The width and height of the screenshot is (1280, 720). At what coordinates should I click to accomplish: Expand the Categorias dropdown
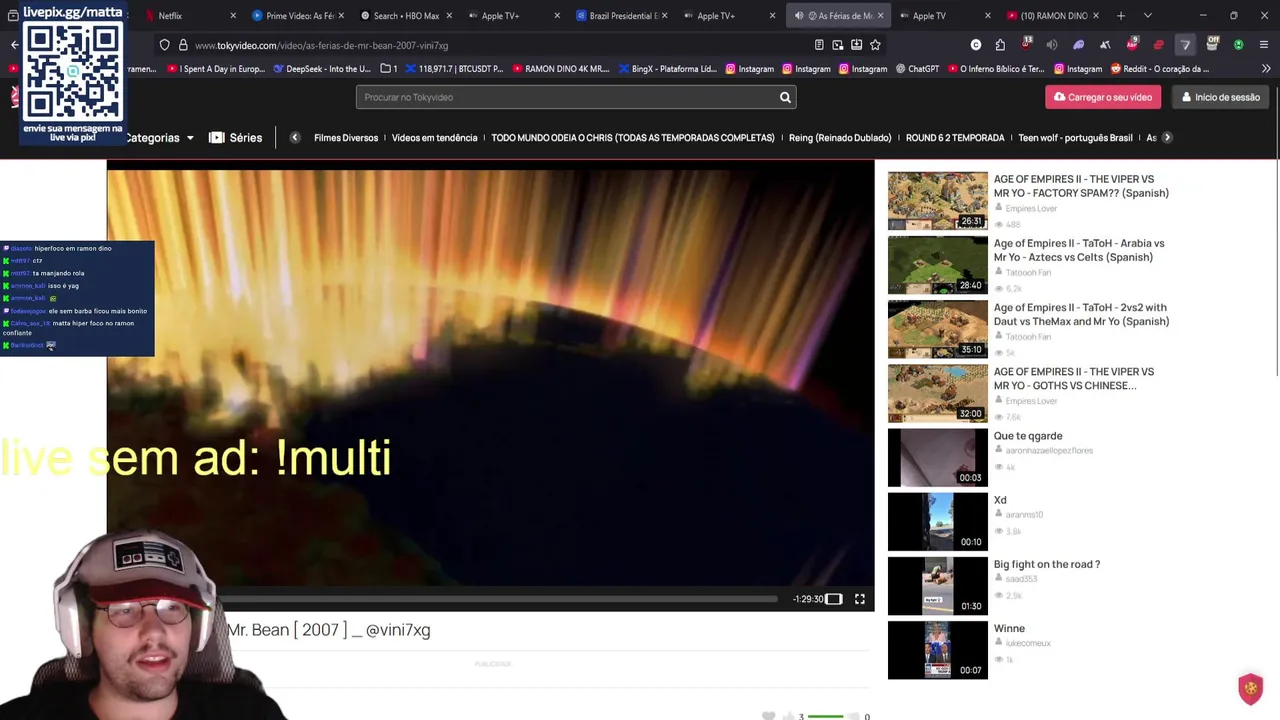(159, 138)
